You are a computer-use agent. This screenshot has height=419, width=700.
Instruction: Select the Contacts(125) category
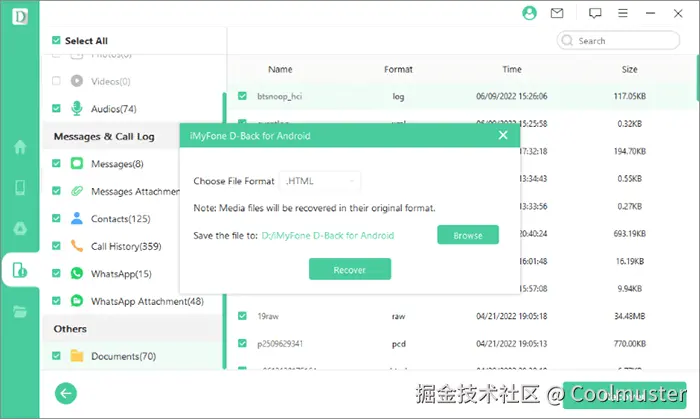point(121,219)
